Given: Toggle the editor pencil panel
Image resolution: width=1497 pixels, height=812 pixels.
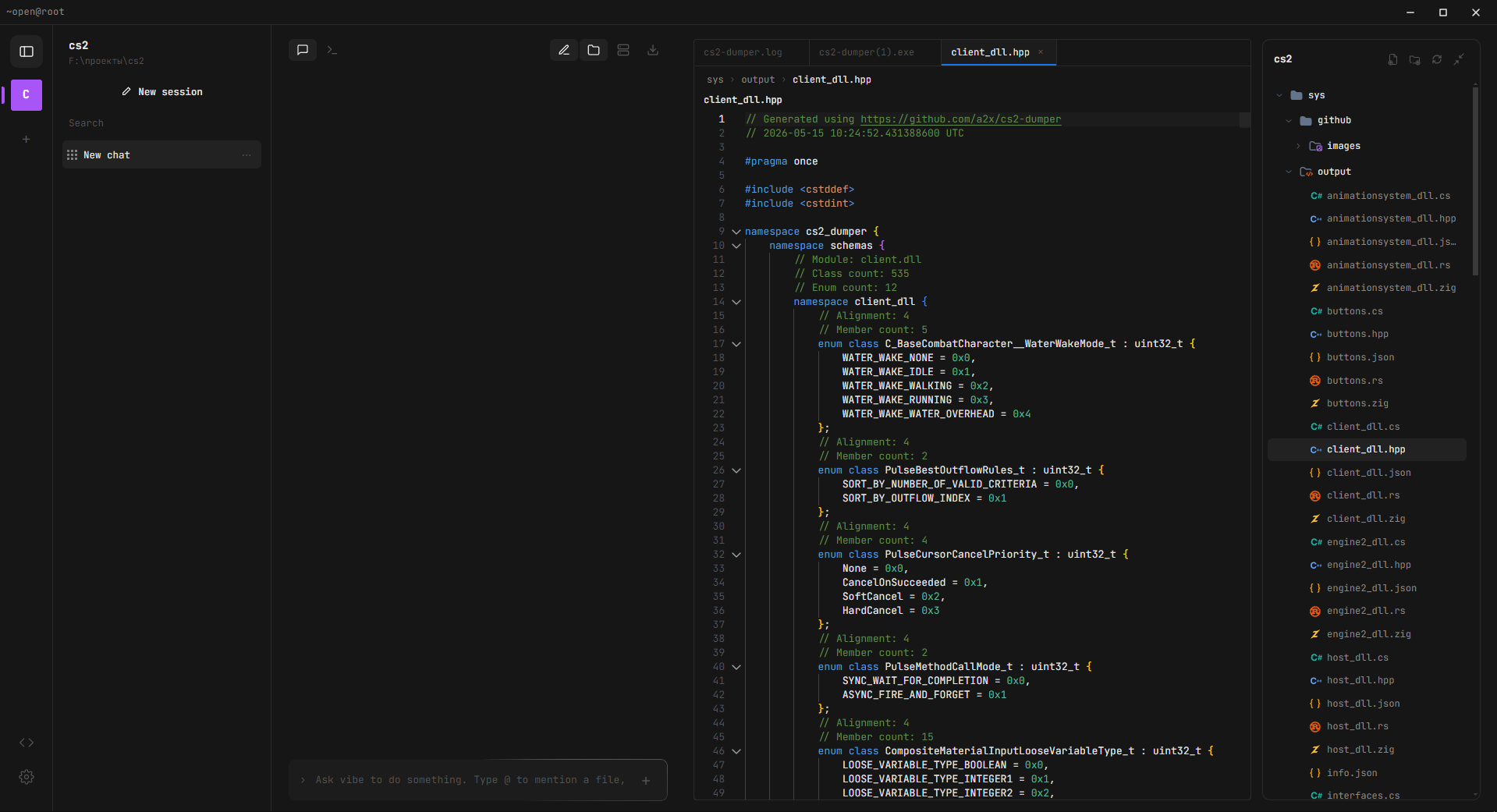Looking at the screenshot, I should 564,50.
